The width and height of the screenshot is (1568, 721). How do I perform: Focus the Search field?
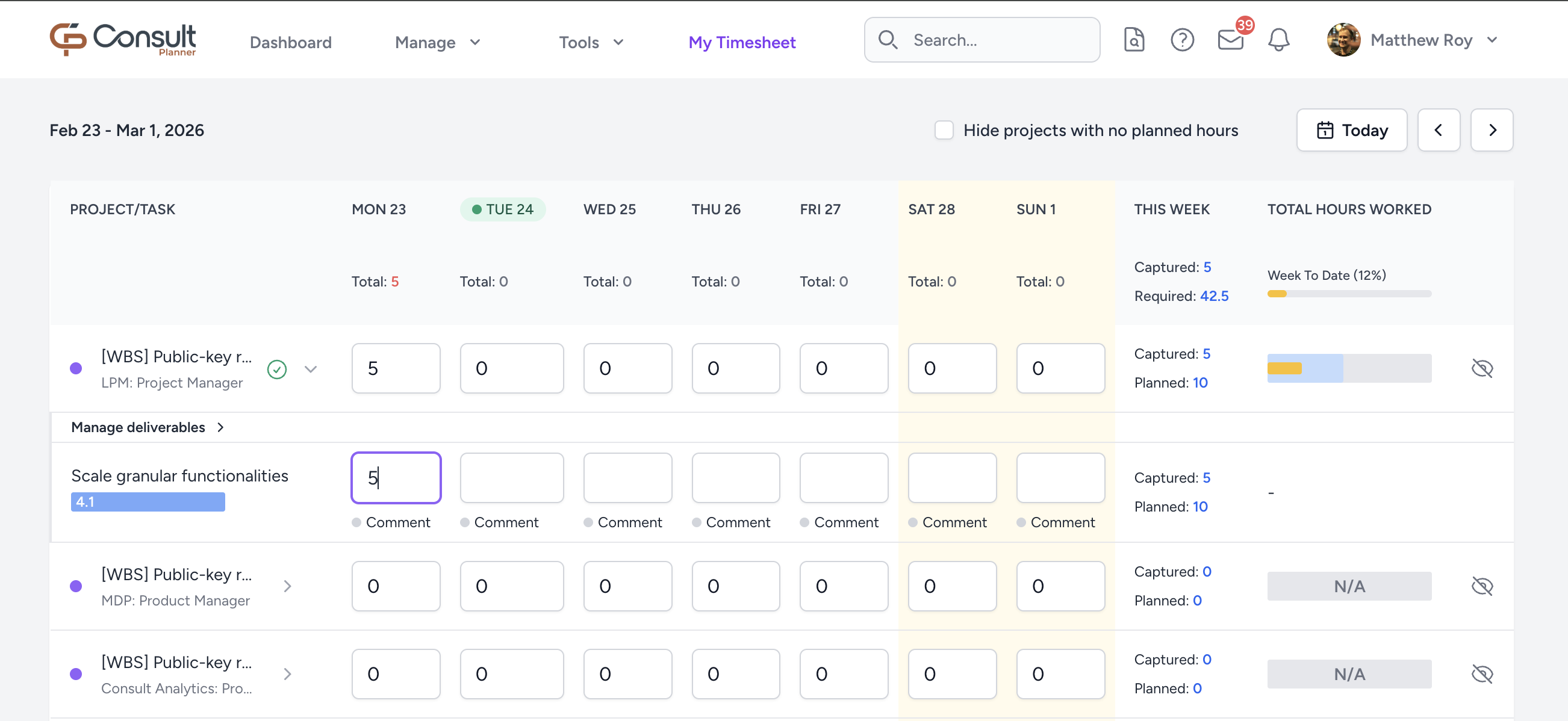(982, 40)
